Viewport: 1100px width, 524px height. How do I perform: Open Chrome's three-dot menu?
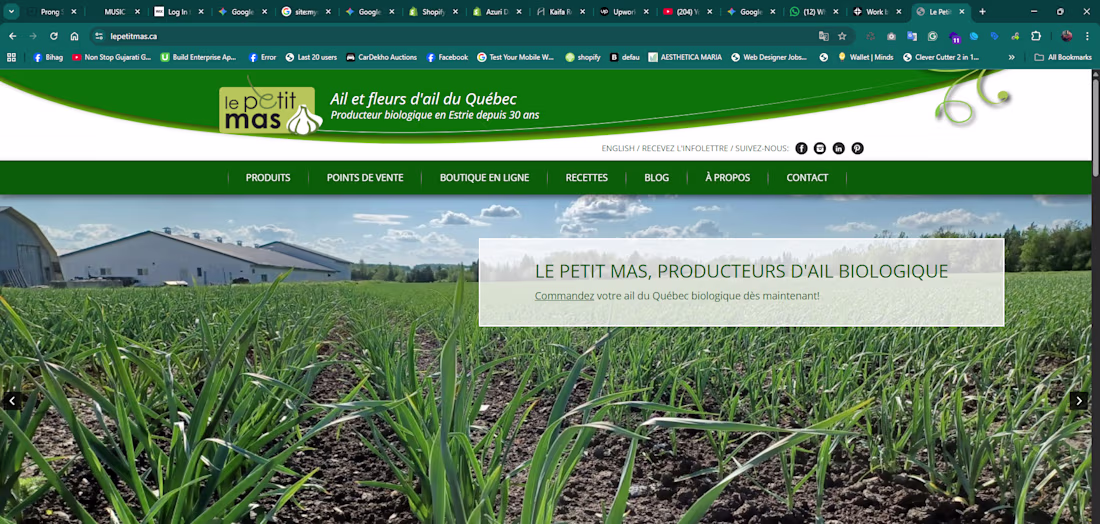1087,36
